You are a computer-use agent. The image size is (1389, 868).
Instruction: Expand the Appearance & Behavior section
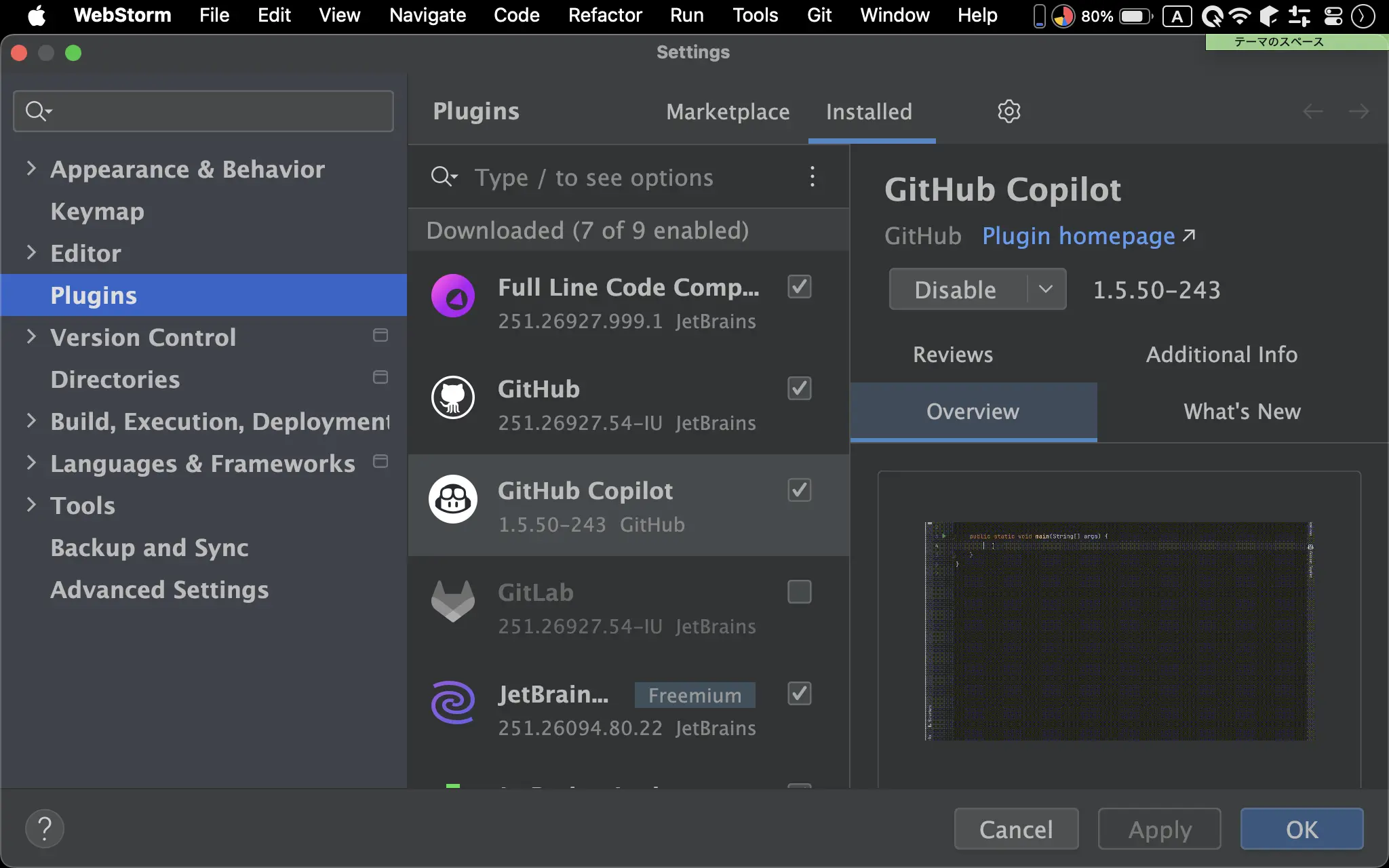tap(31, 169)
